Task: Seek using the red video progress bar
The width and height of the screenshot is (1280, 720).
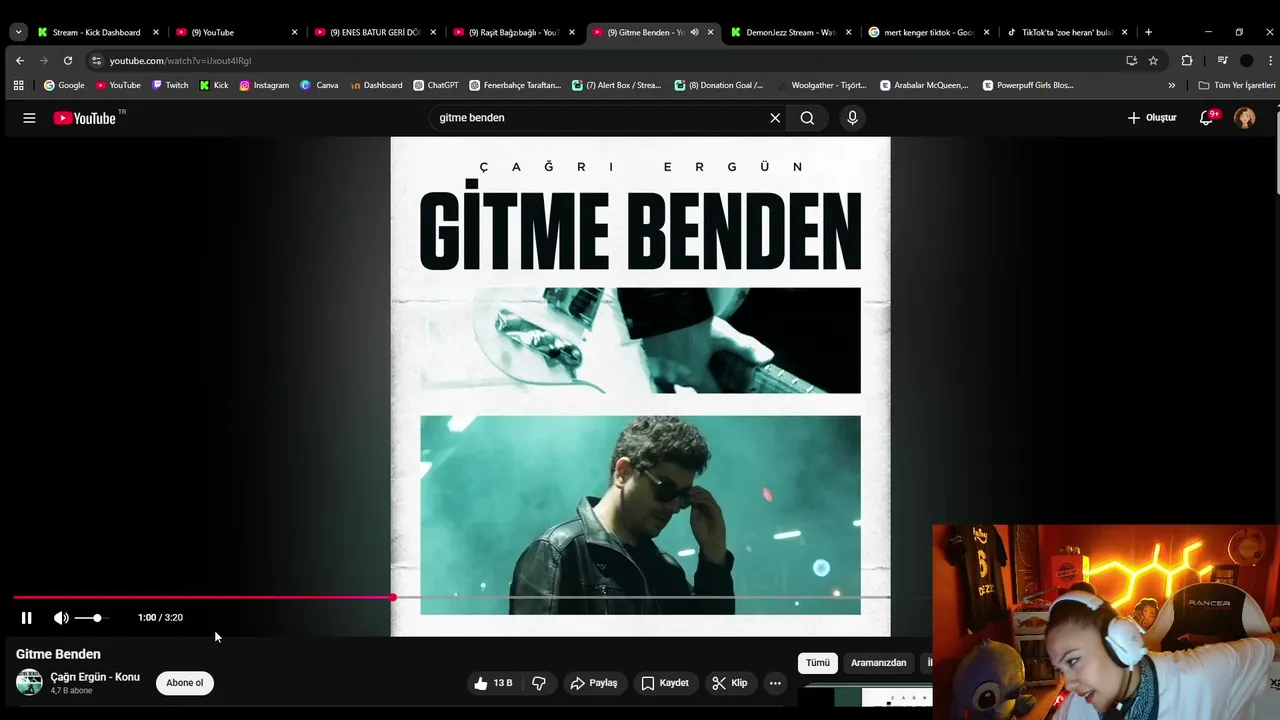Action: pyautogui.click(x=203, y=597)
